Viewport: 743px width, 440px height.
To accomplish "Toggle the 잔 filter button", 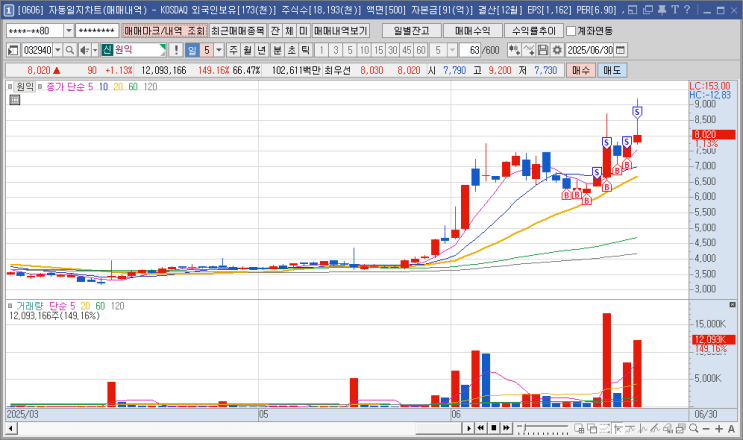I will pyautogui.click(x=275, y=31).
